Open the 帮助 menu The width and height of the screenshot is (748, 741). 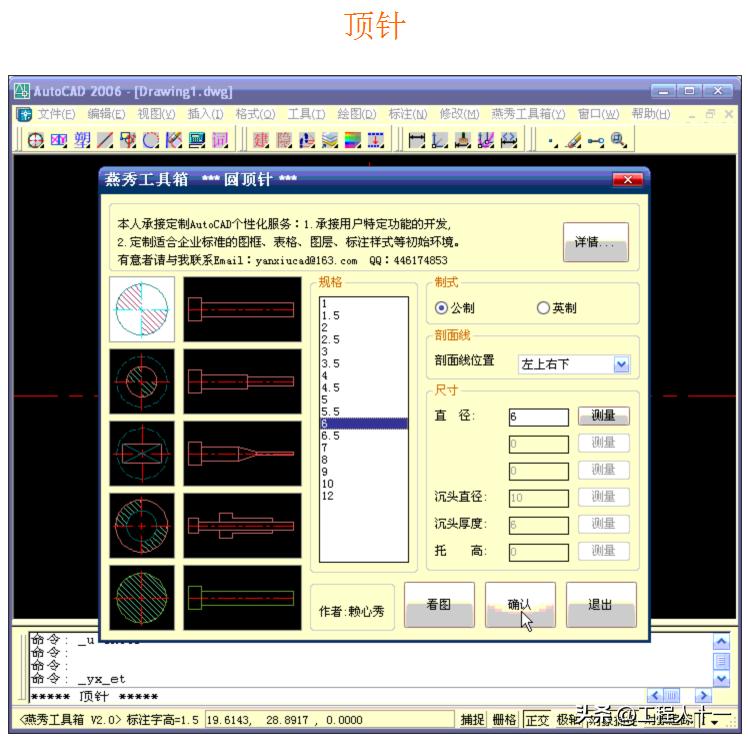651,114
